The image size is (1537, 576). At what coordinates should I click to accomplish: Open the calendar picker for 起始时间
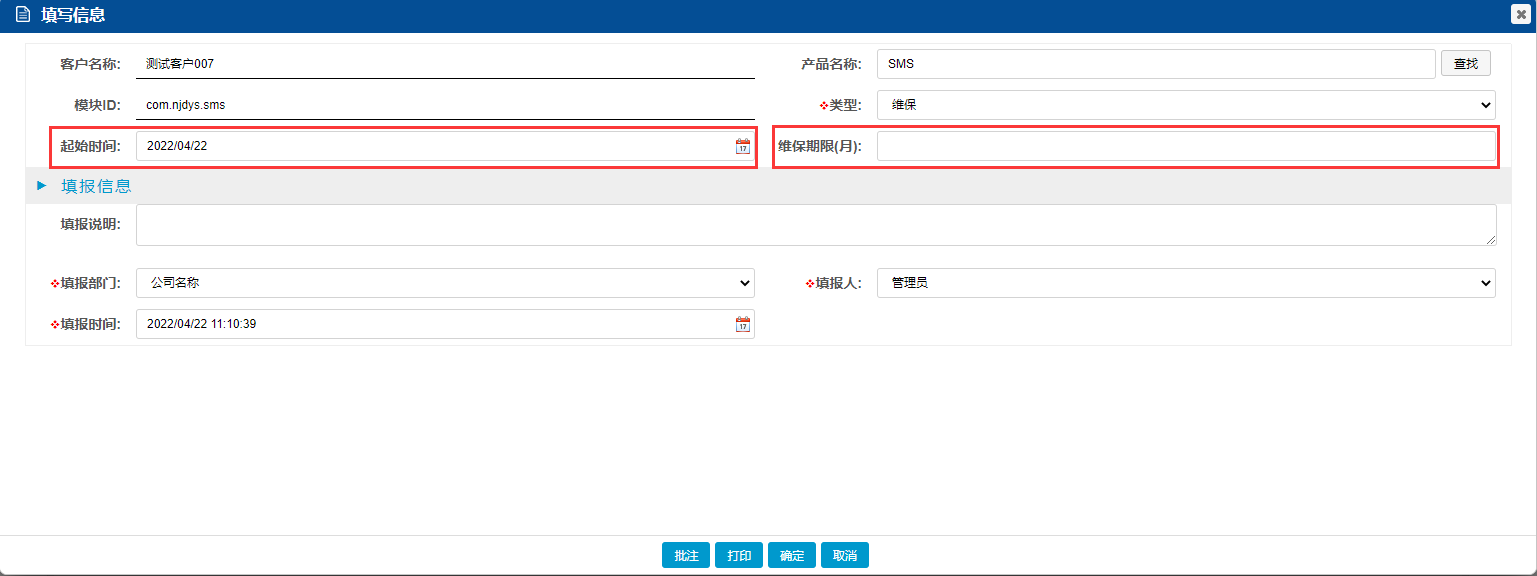tap(743, 146)
